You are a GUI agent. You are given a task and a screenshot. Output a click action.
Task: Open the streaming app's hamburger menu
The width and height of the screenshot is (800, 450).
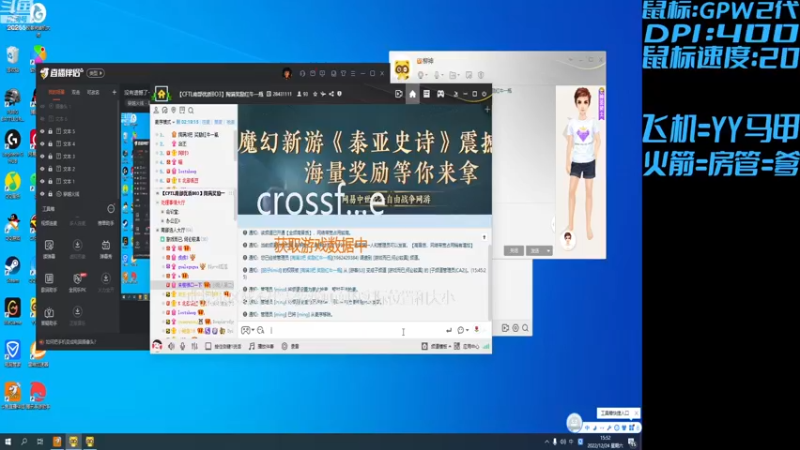(353, 73)
